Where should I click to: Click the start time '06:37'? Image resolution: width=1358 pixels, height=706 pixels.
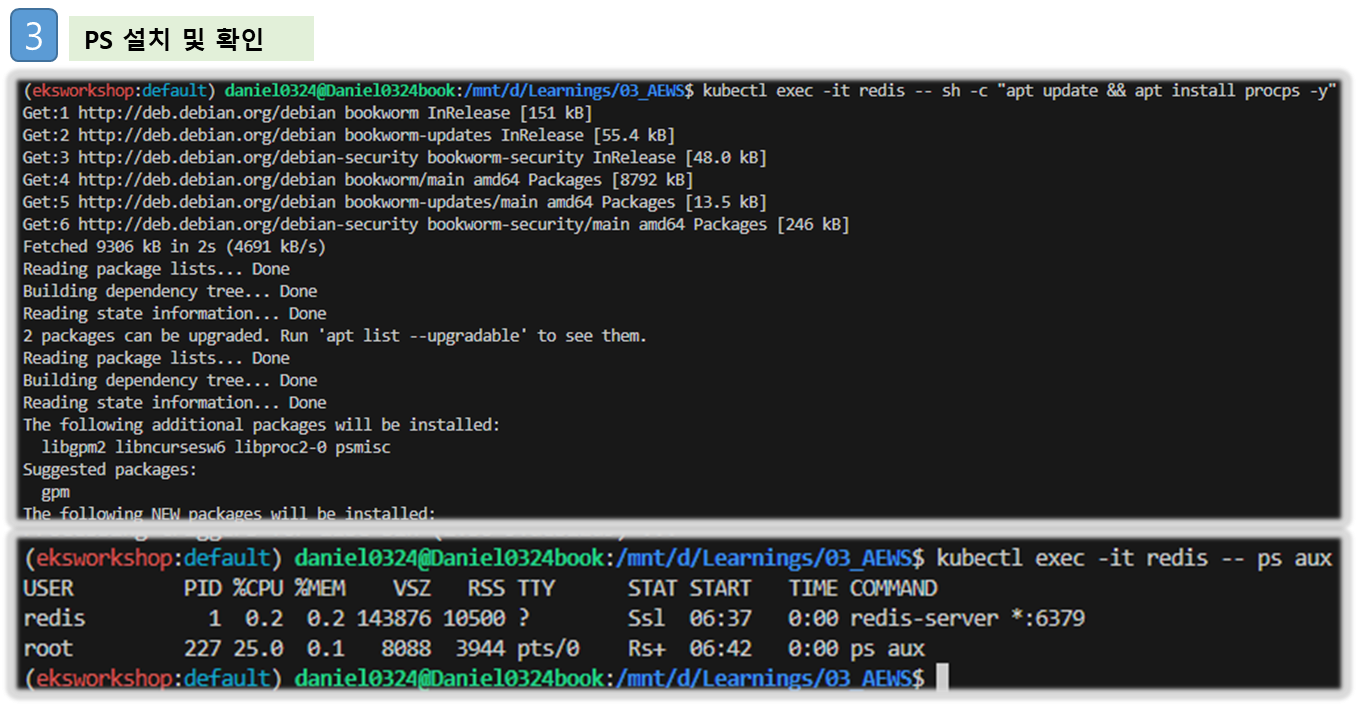720,618
